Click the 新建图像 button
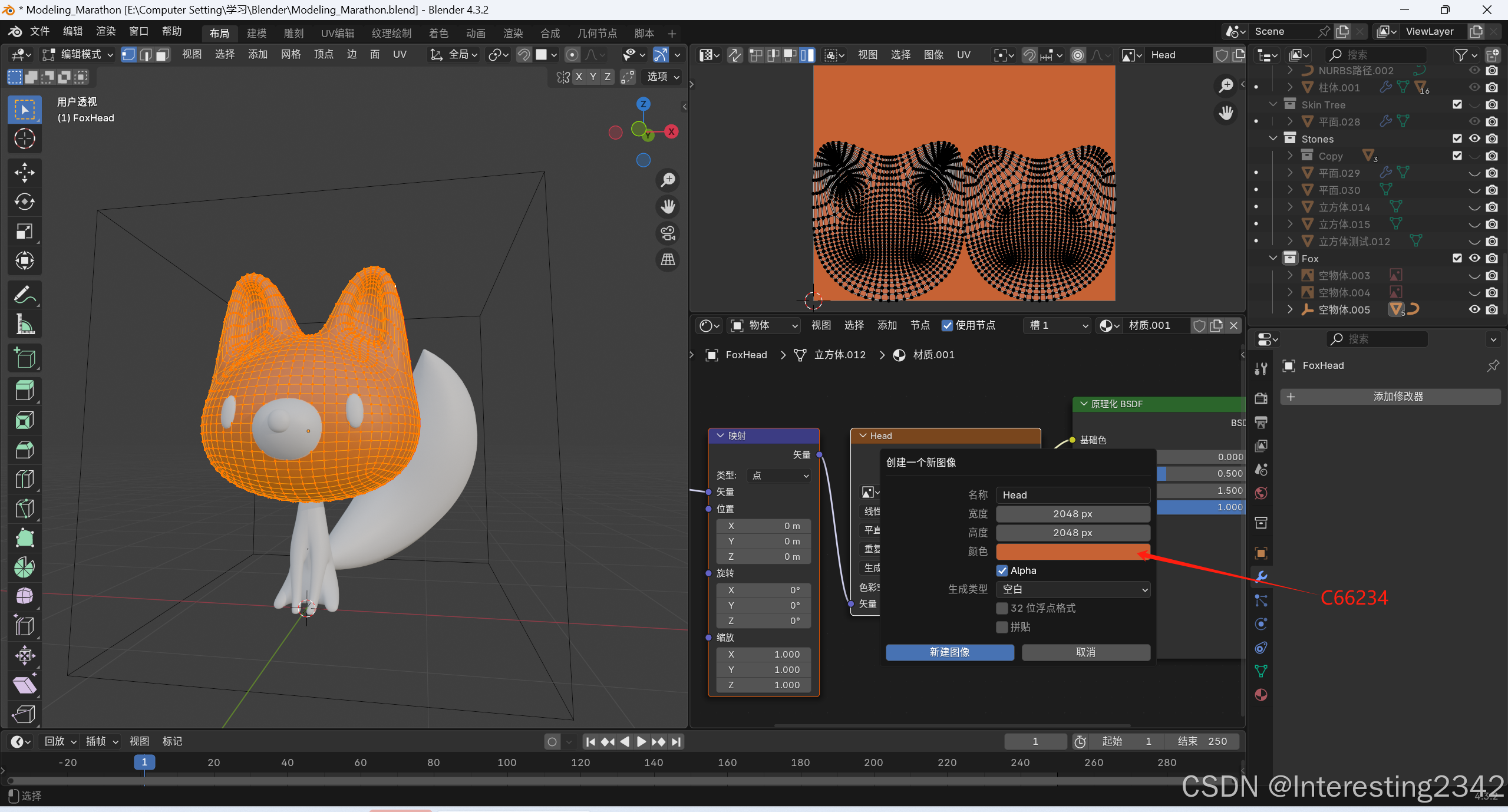1508x812 pixels. pos(949,652)
